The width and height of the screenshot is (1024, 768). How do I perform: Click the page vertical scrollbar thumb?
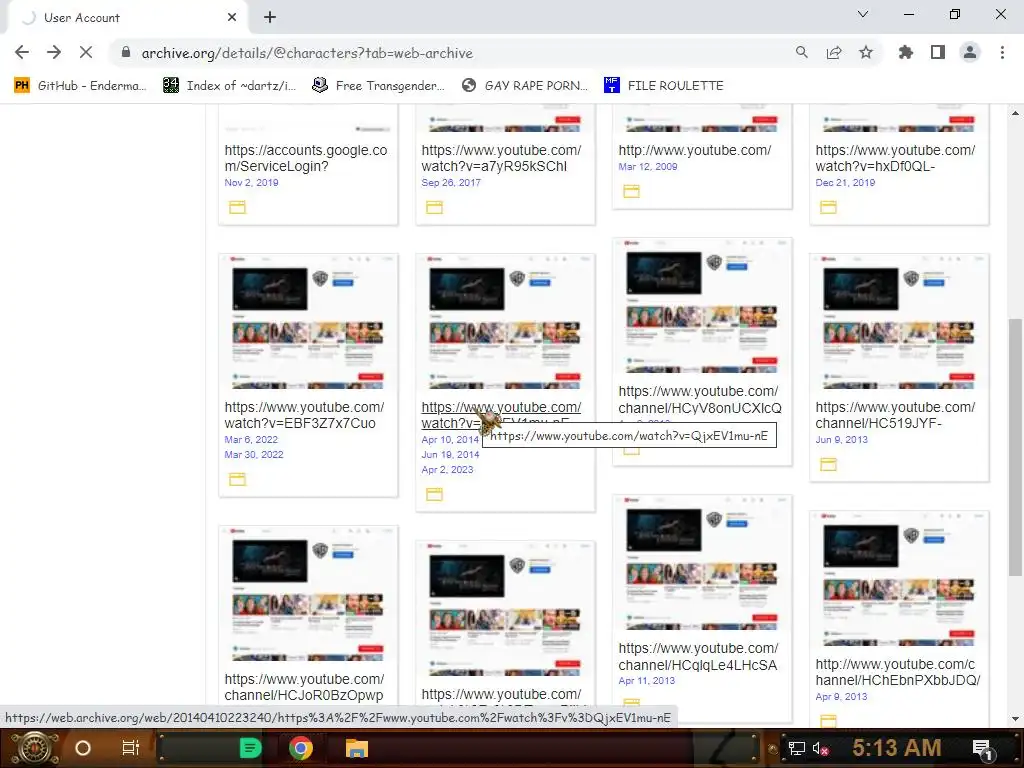coord(1015,447)
